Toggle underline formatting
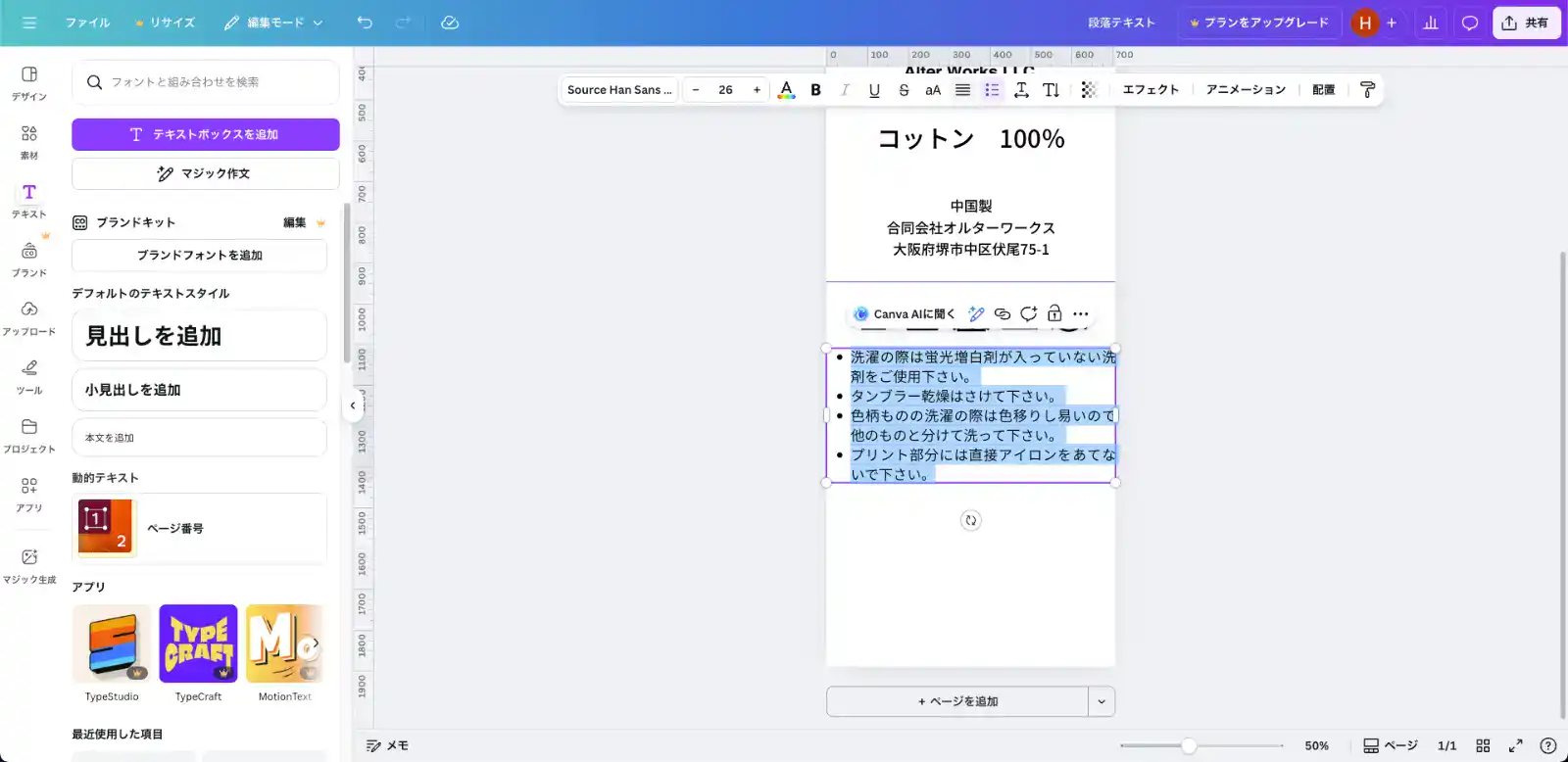 [x=874, y=90]
